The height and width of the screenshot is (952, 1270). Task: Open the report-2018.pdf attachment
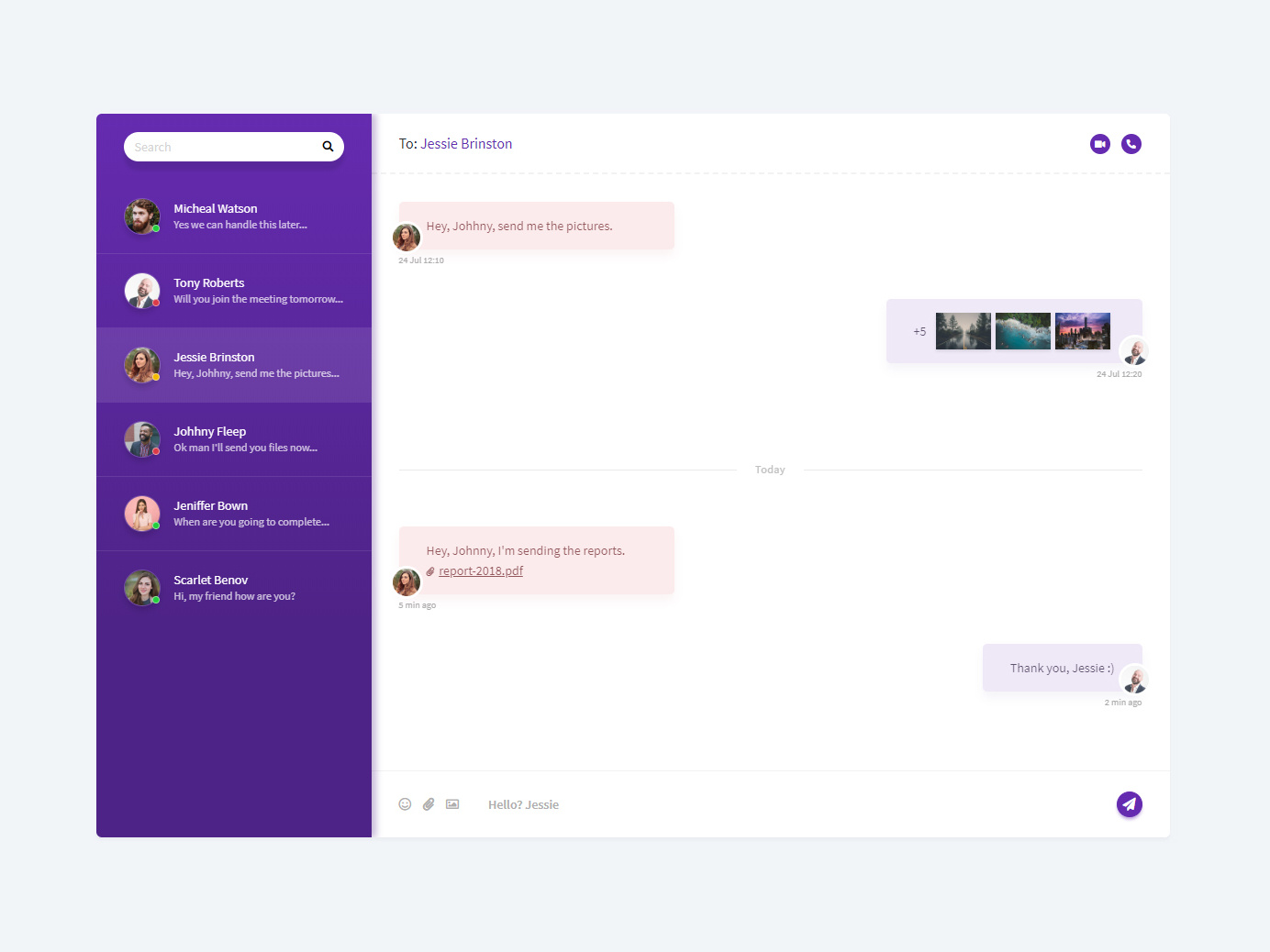[481, 570]
